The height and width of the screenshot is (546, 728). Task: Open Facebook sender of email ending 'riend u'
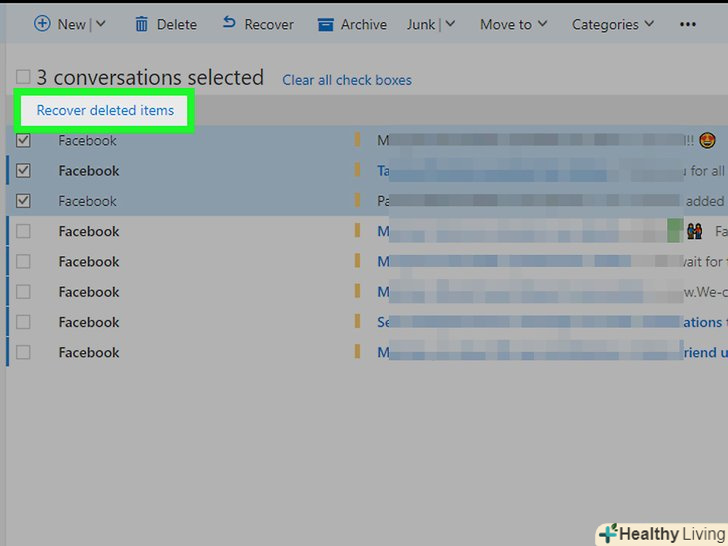click(89, 352)
